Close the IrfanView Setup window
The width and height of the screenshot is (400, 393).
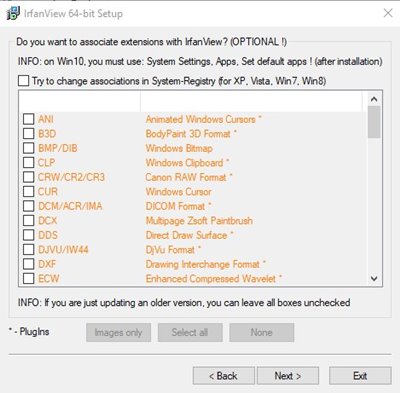coord(388,13)
